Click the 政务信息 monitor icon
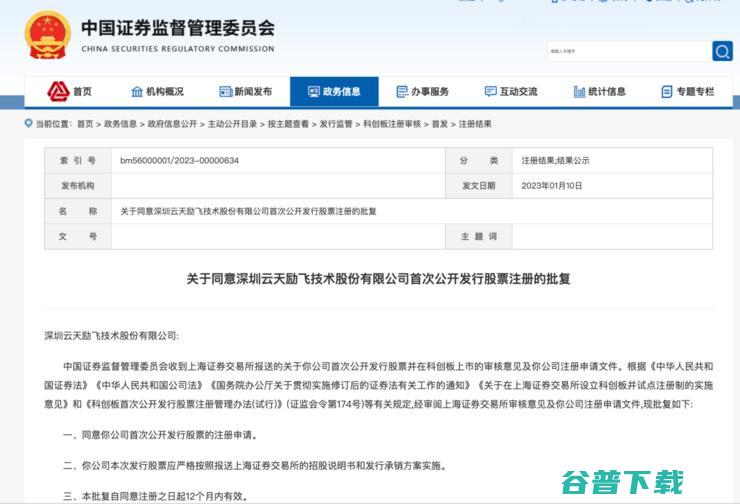This screenshot has height=504, width=740. pyautogui.click(x=314, y=92)
